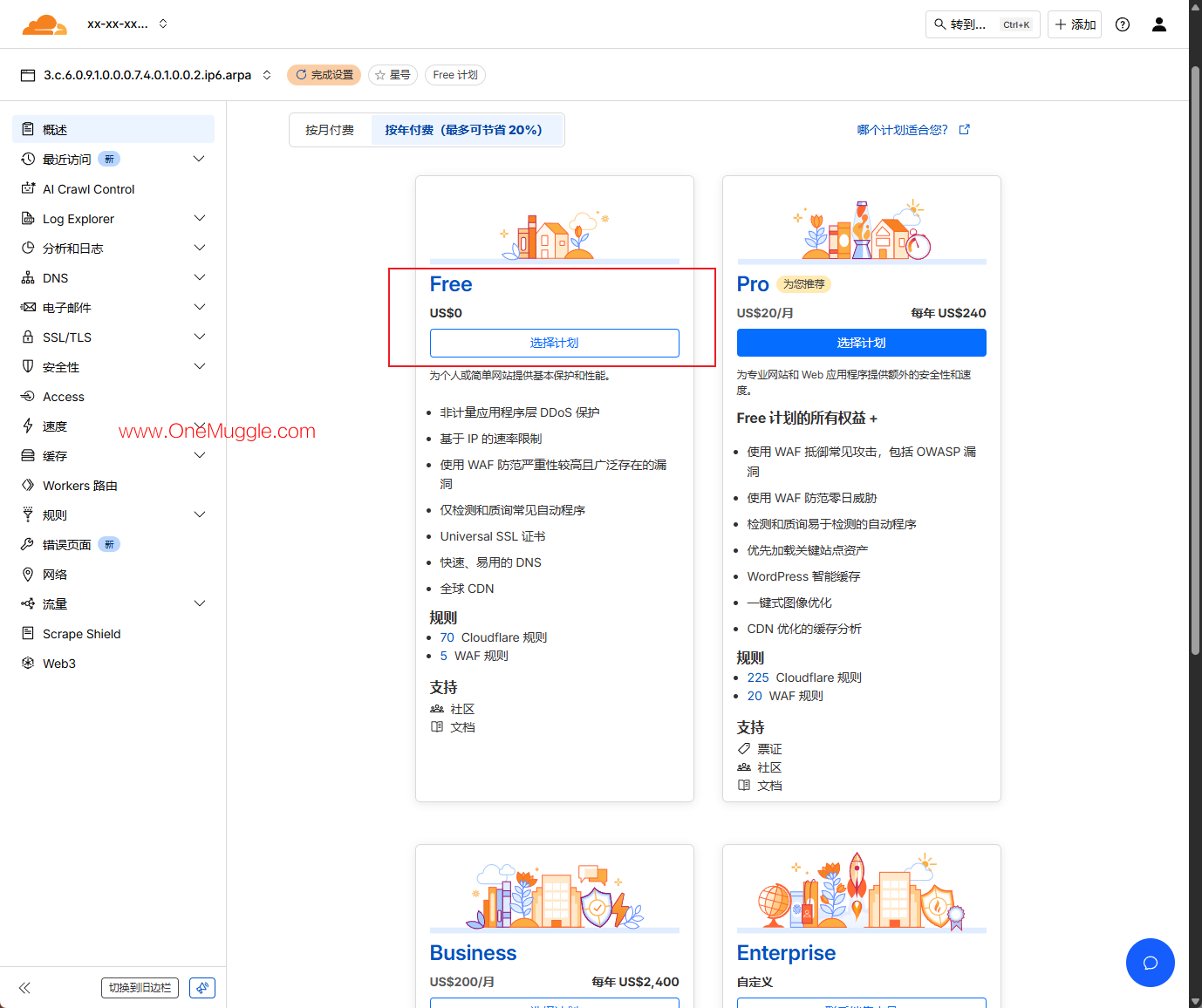Click the 速度 lightning bolt icon
This screenshot has height=1008, width=1202.
[28, 426]
